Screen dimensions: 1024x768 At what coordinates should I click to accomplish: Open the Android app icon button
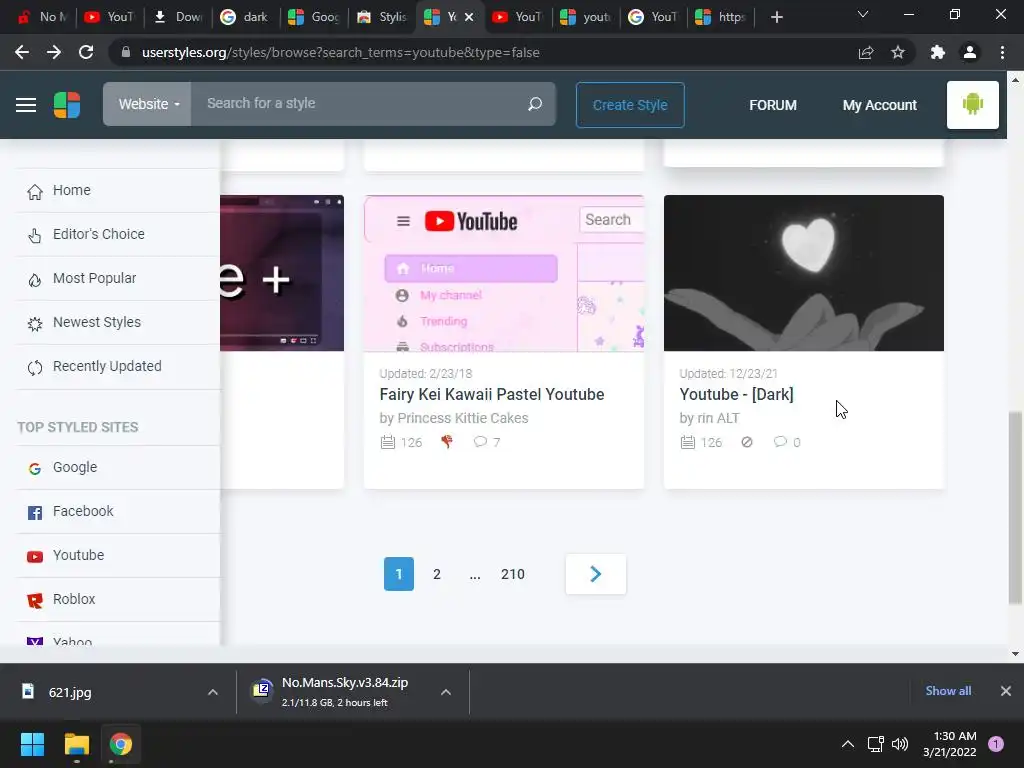point(972,104)
